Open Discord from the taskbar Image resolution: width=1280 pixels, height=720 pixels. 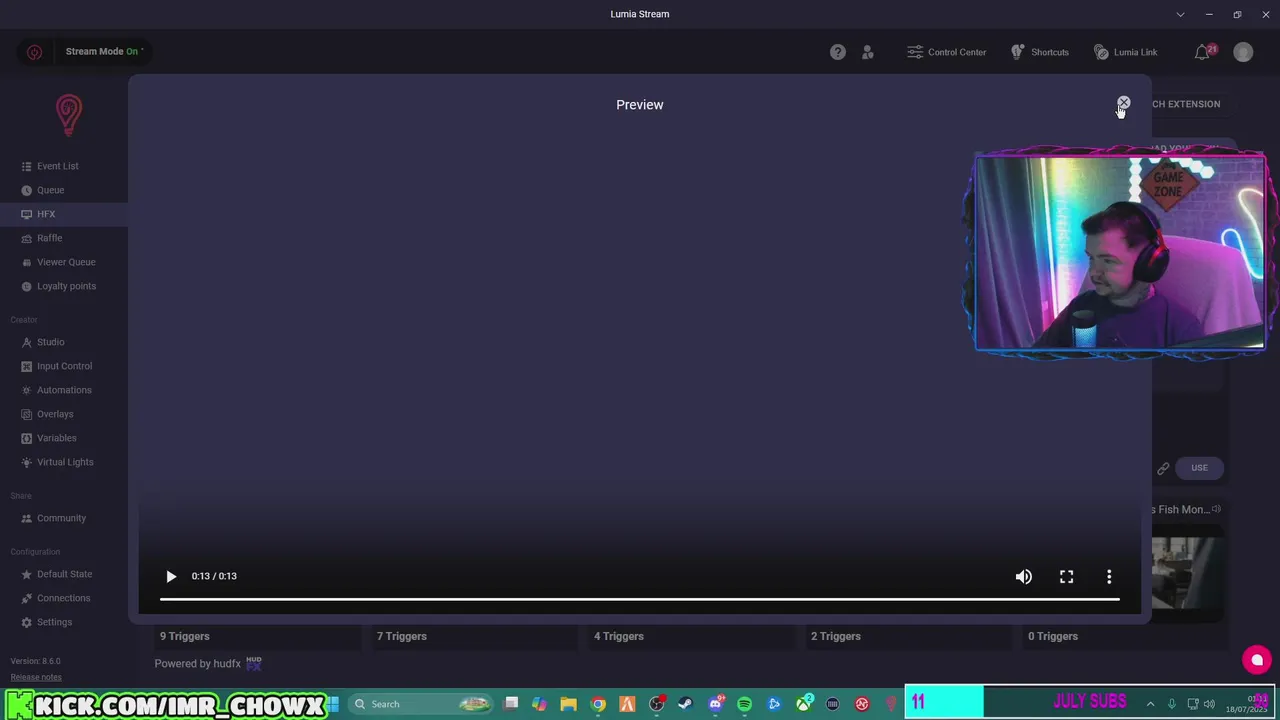point(715,704)
